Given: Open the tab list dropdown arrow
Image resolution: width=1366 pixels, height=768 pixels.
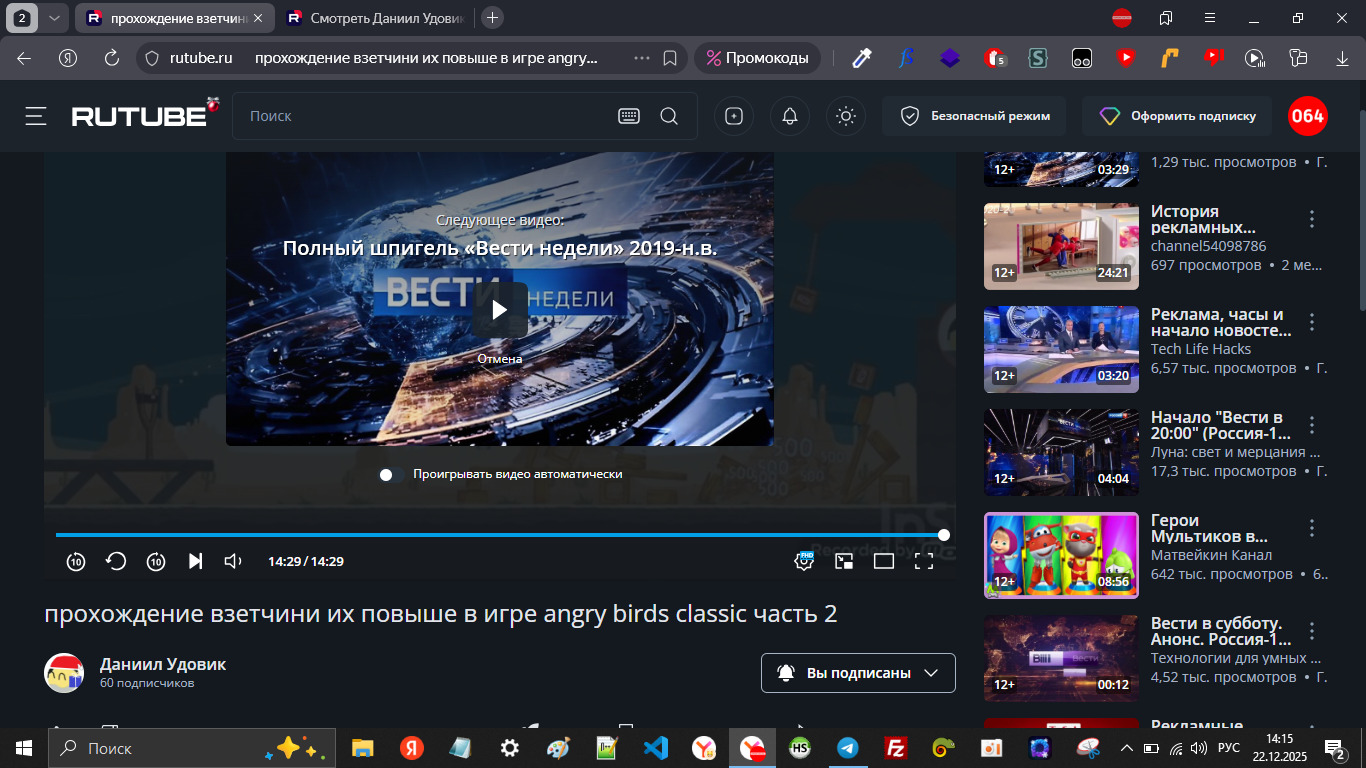Looking at the screenshot, I should click(x=54, y=18).
